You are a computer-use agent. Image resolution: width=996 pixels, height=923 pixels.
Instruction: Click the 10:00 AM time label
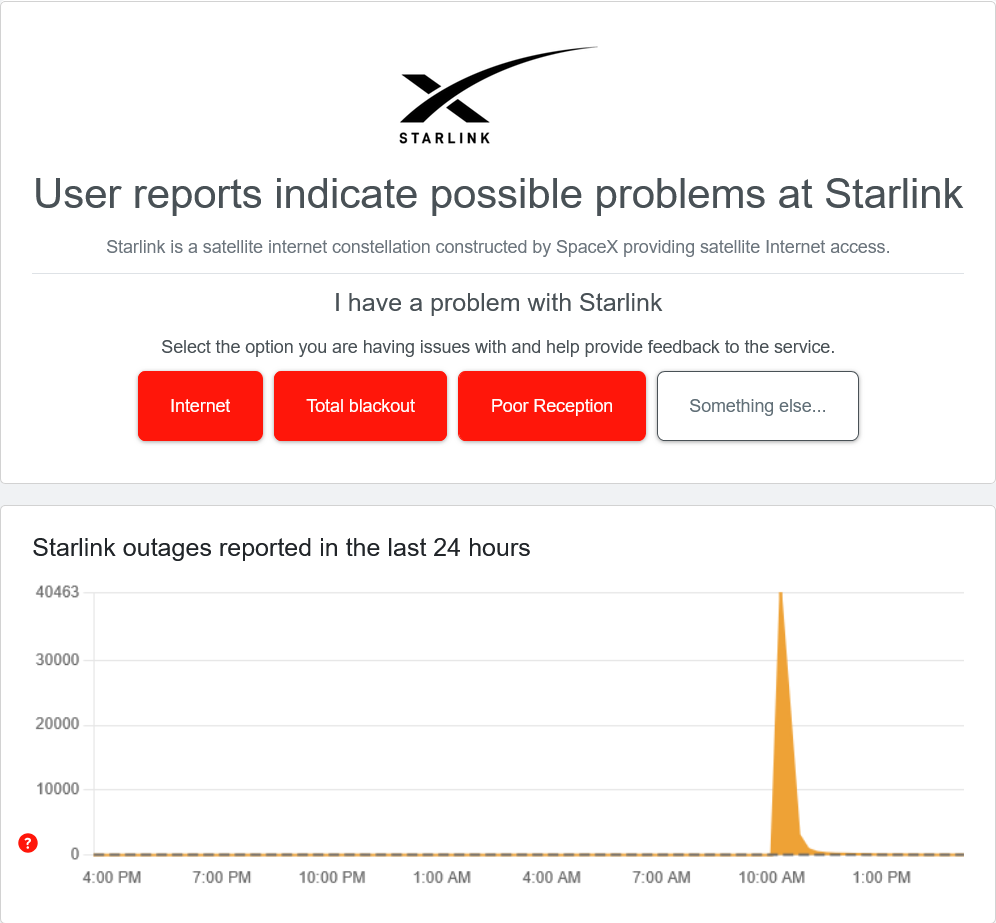(770, 877)
